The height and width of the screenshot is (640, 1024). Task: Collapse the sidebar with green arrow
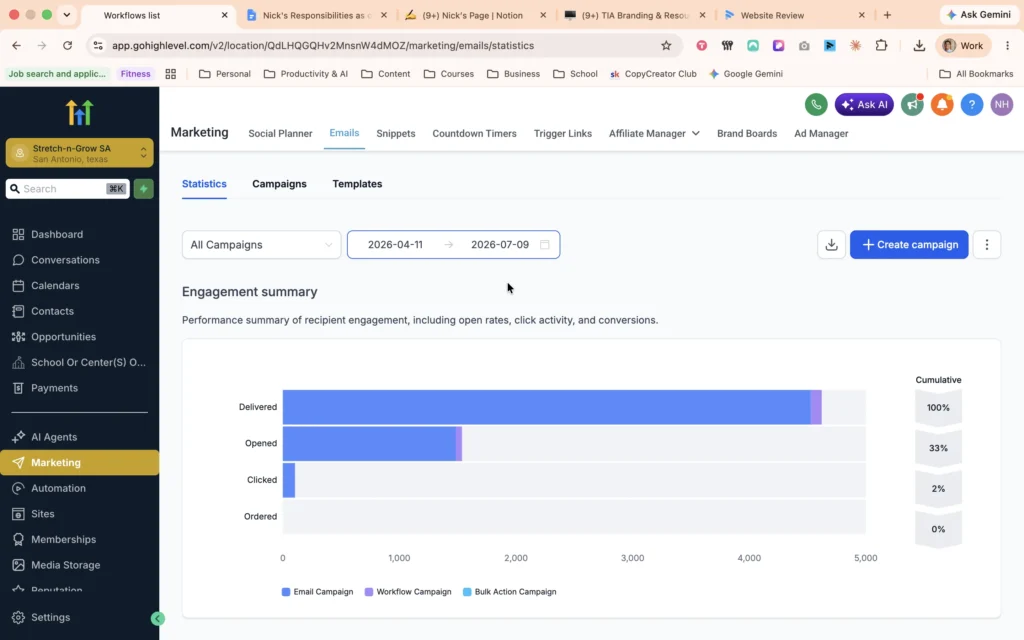(157, 618)
